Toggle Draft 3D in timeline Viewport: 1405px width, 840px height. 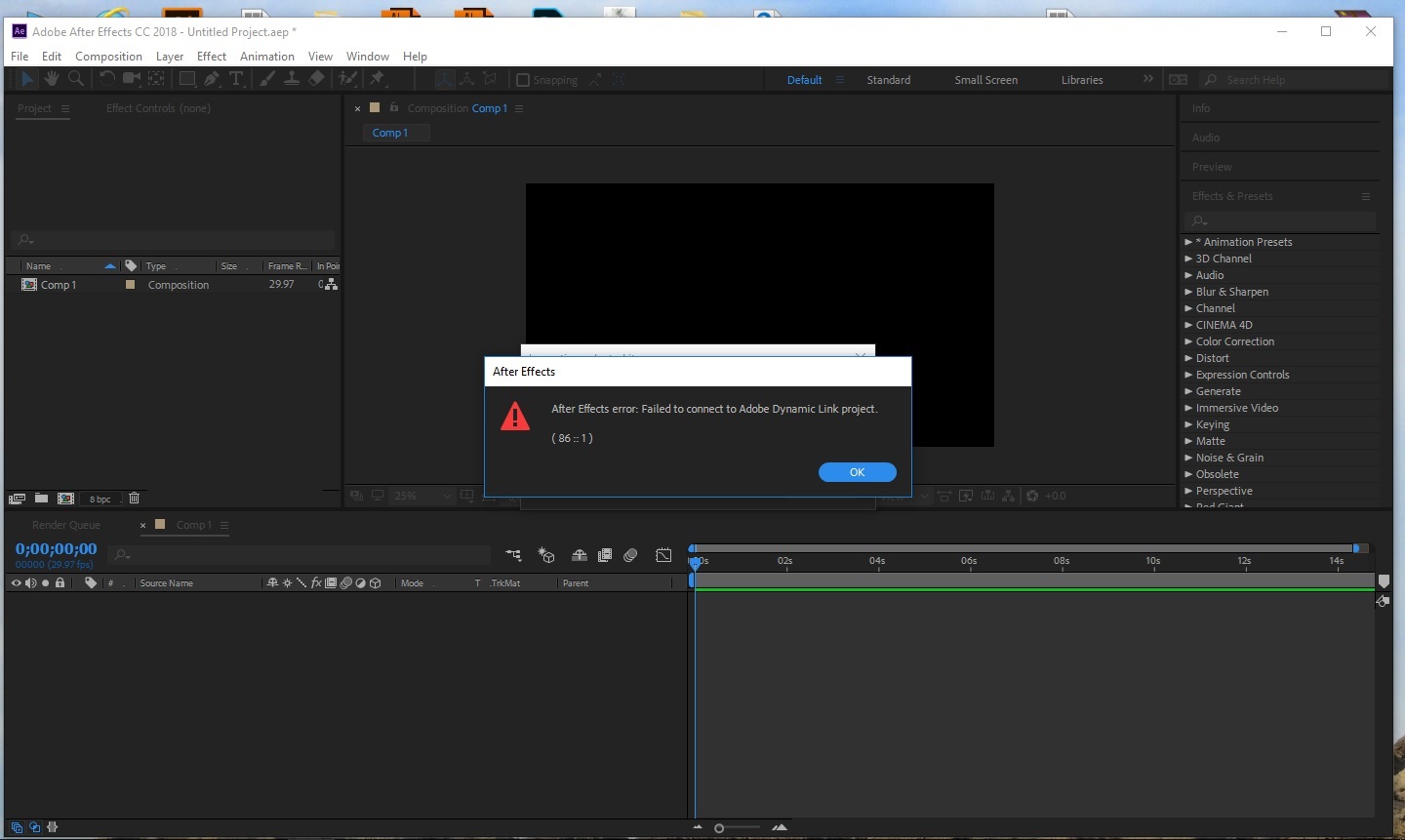coord(546,555)
